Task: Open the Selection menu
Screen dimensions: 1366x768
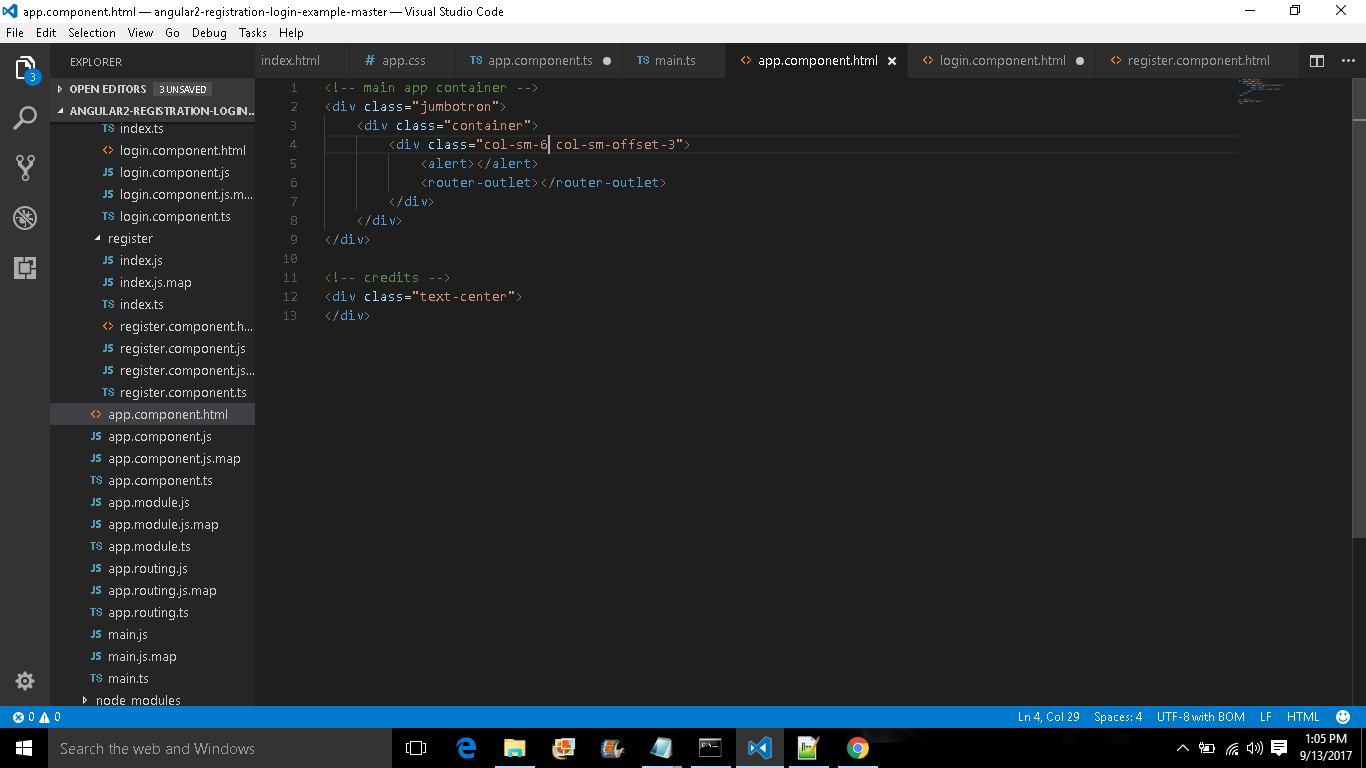Action: coord(92,33)
